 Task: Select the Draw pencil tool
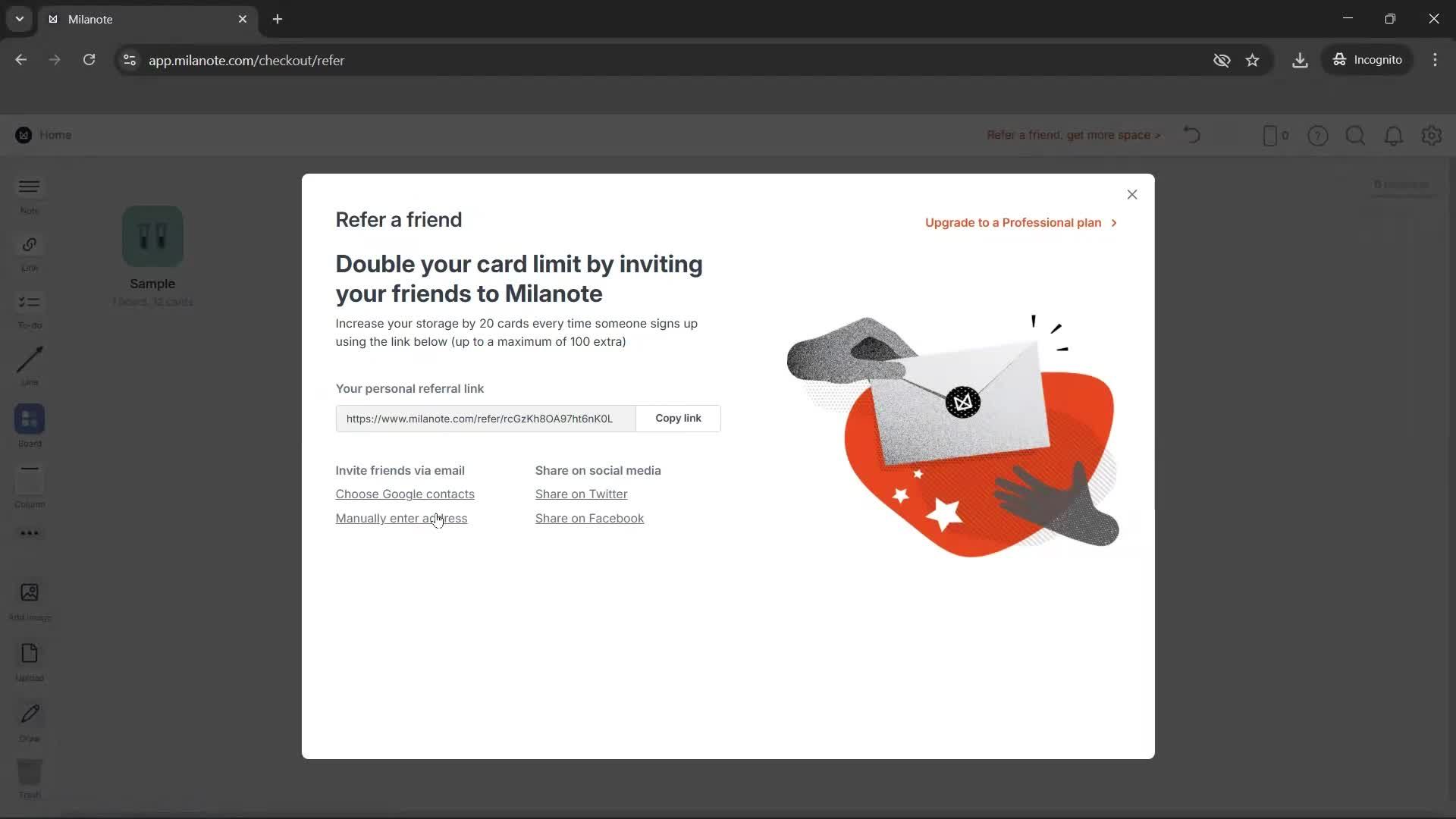tap(30, 714)
